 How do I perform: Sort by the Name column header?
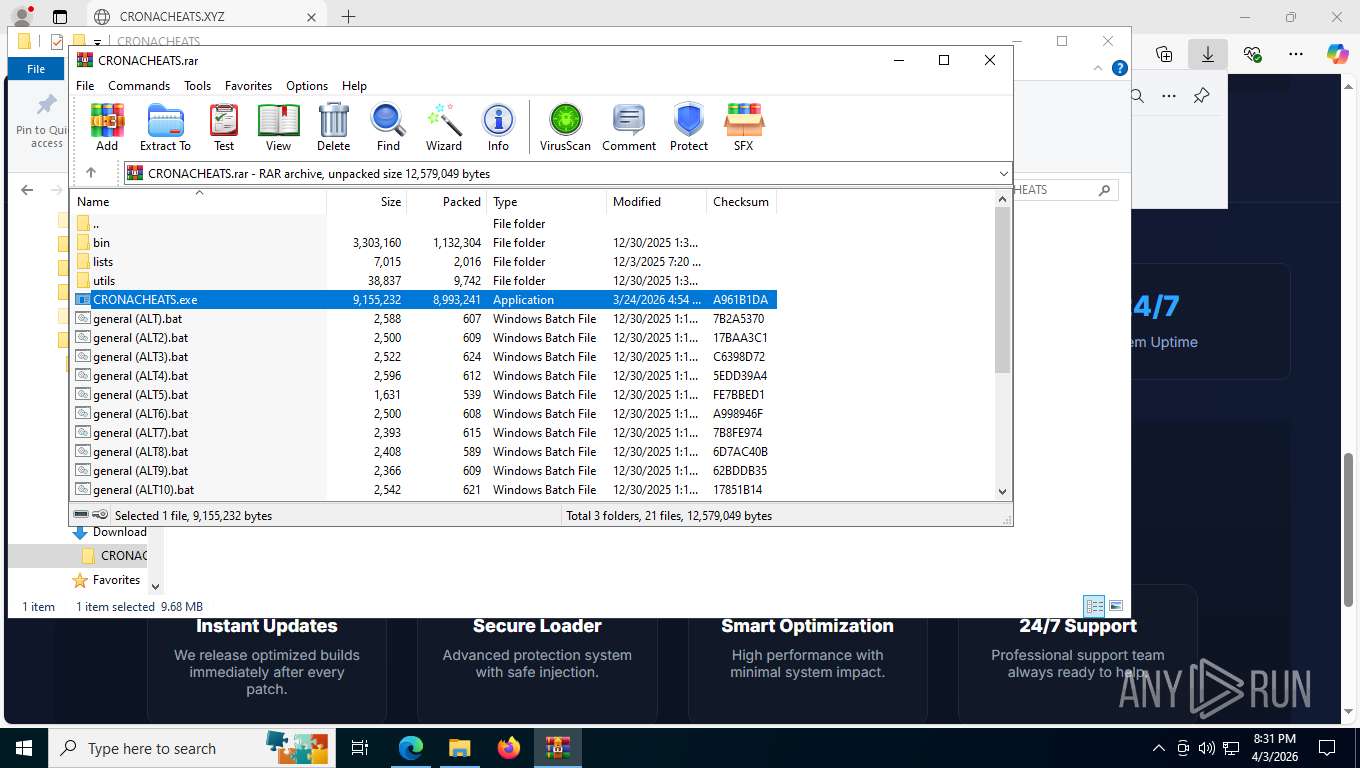click(x=198, y=201)
